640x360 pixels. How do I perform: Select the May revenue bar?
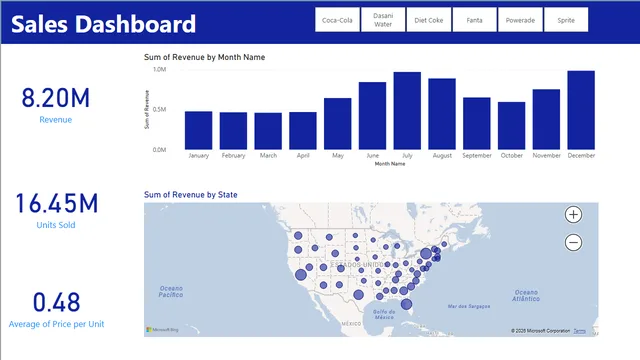point(338,124)
